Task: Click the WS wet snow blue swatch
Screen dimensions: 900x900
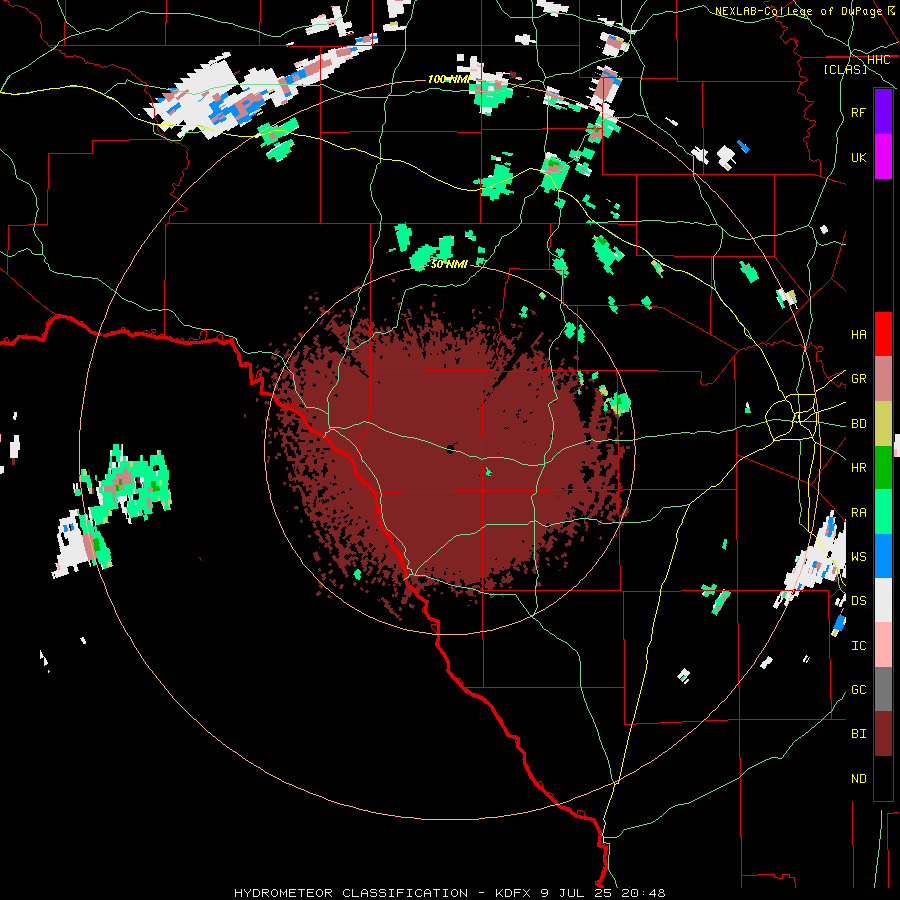Action: (883, 556)
